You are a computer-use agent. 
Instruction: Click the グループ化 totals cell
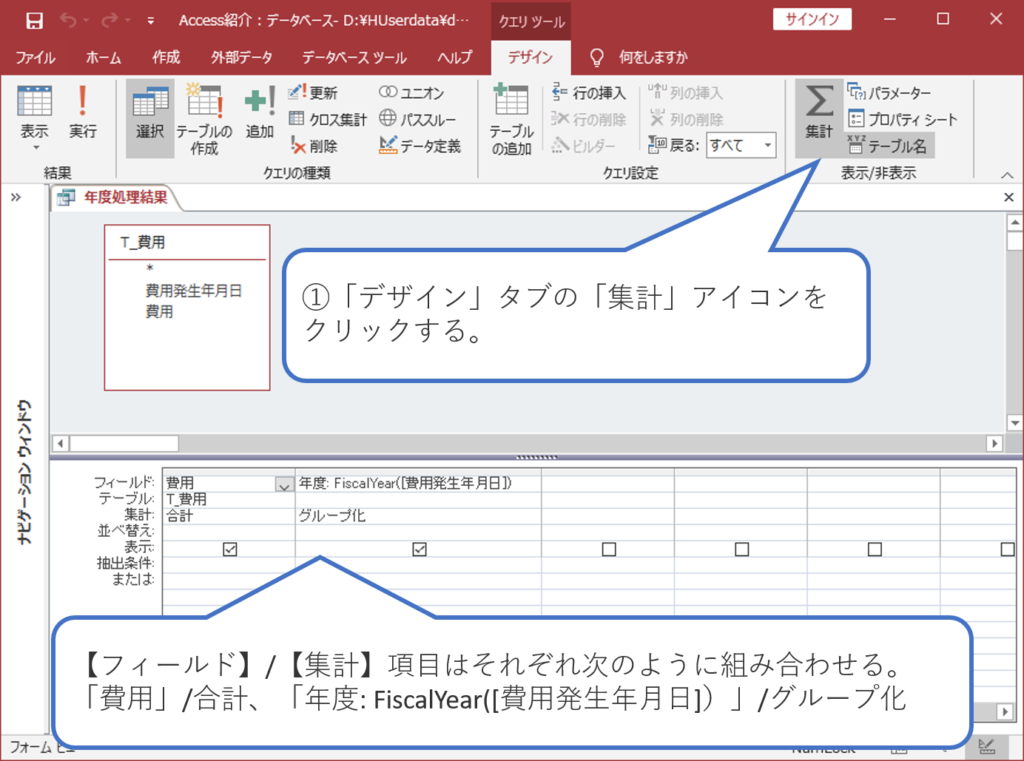pos(418,515)
